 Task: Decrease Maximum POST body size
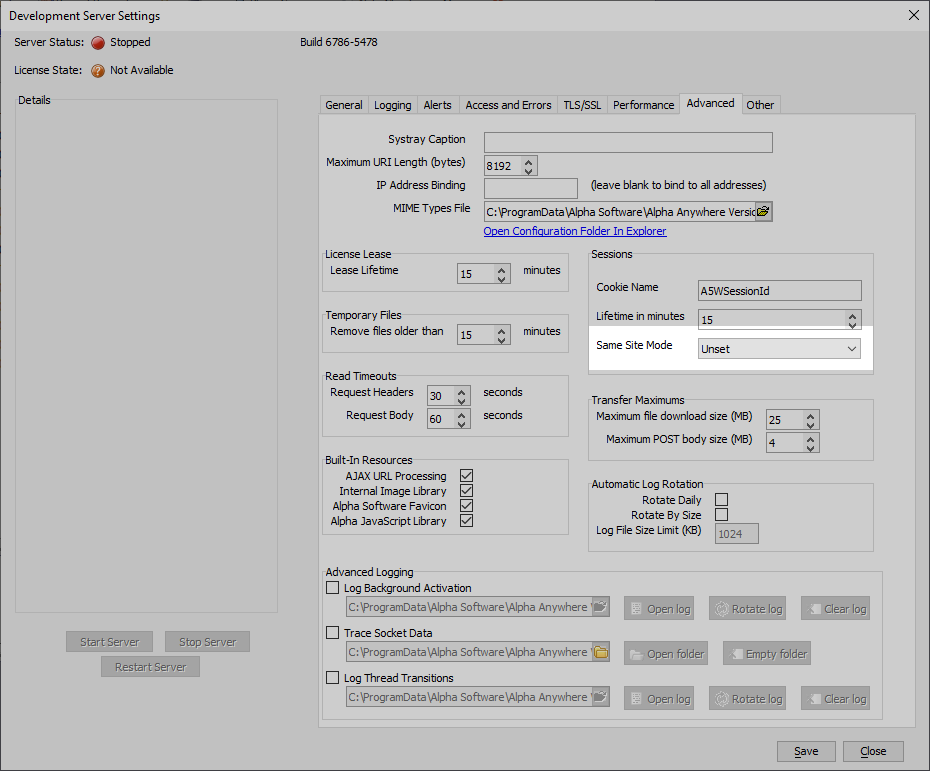810,448
